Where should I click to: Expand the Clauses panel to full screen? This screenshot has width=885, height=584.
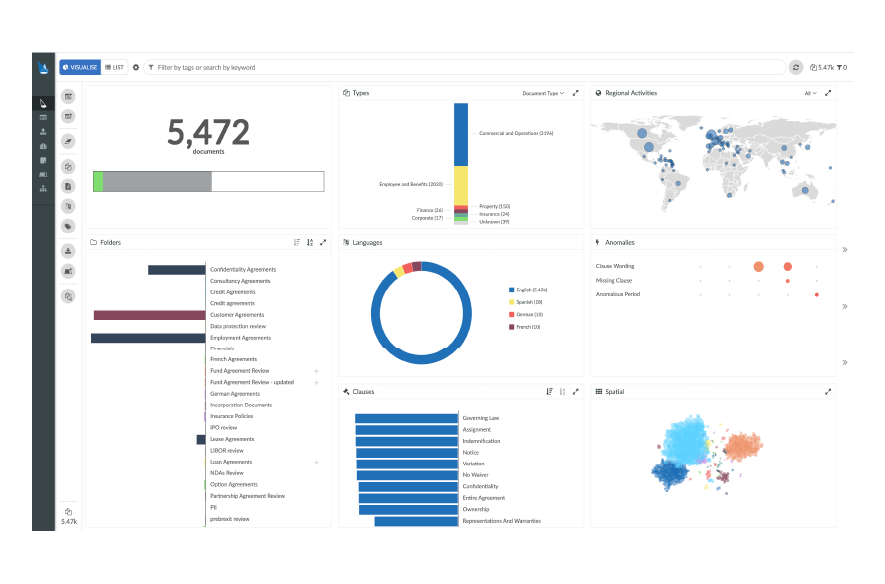tap(576, 392)
